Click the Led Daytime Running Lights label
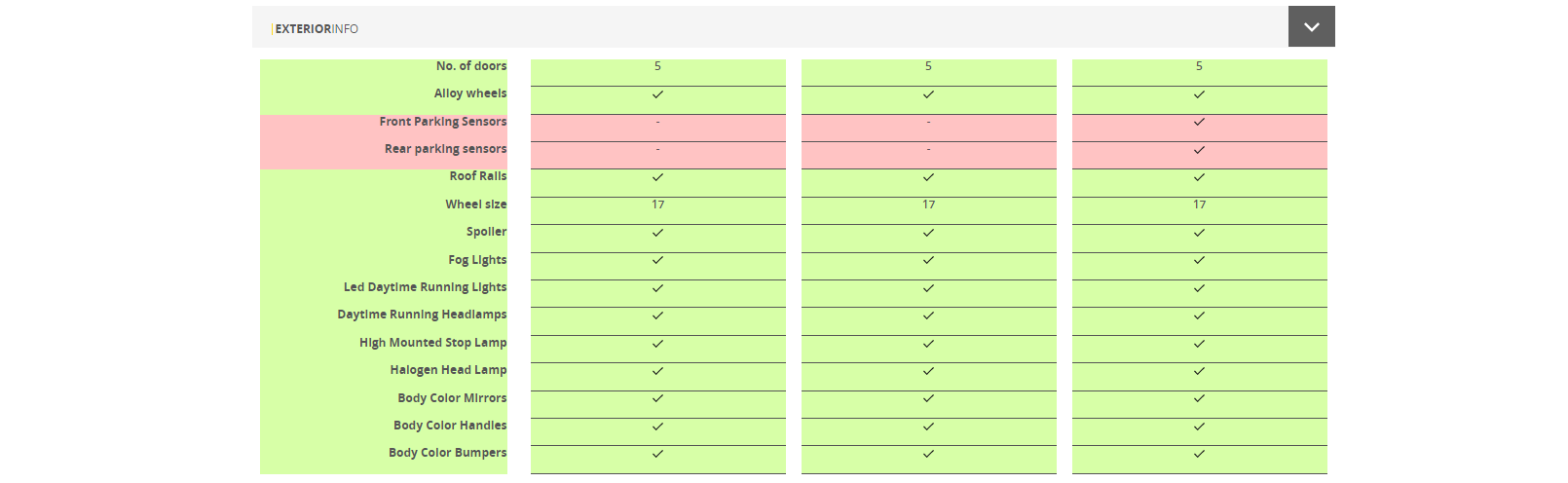Screen dimensions: 1568x483 click(x=425, y=287)
